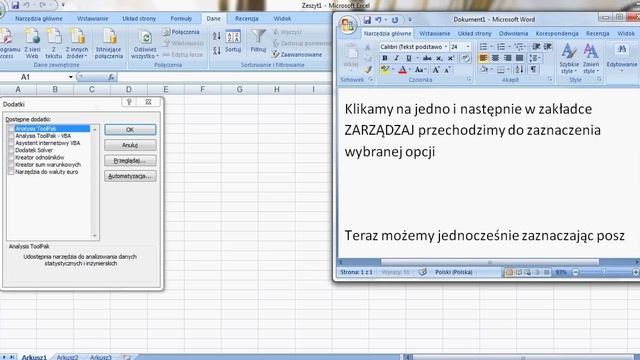Apply strikethrough in Word
Image resolution: width=640 pixels, height=360 pixels.
pos(427,58)
